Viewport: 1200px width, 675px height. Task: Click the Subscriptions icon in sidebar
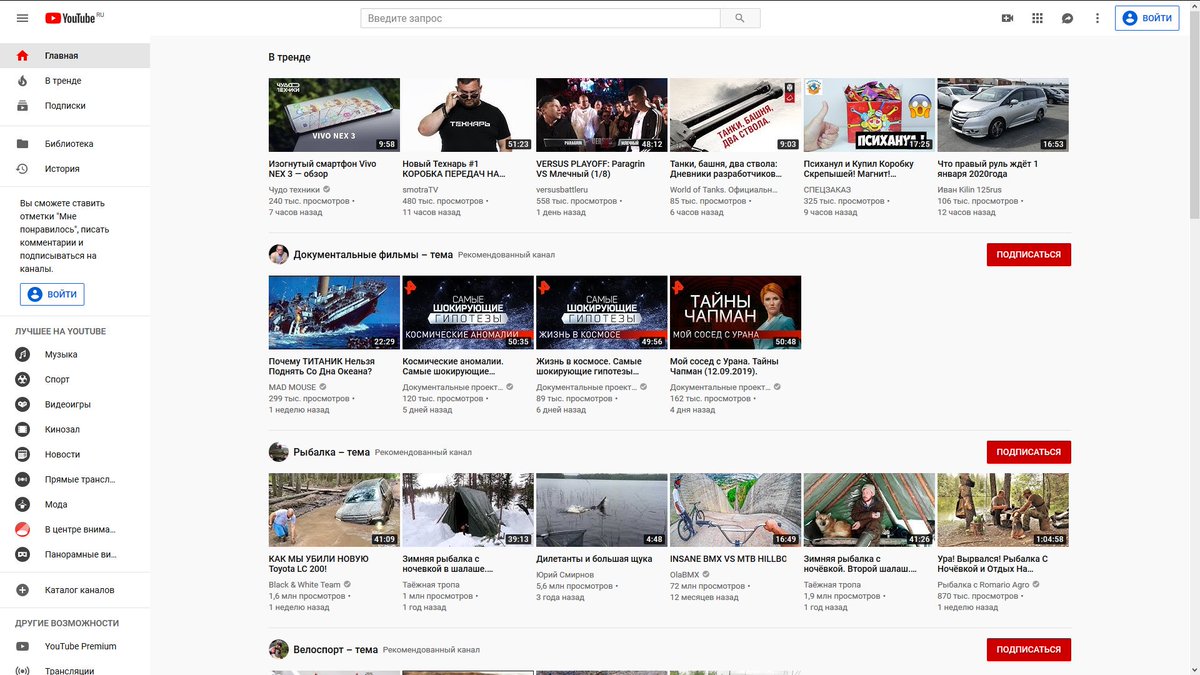coord(22,106)
